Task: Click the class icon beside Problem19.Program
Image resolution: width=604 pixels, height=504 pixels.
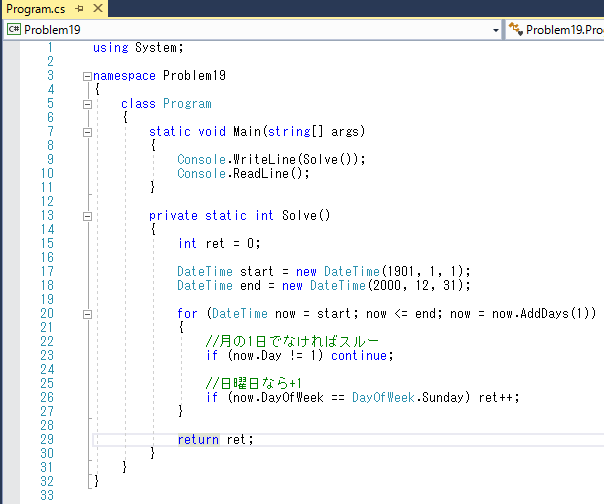Action: coord(516,29)
